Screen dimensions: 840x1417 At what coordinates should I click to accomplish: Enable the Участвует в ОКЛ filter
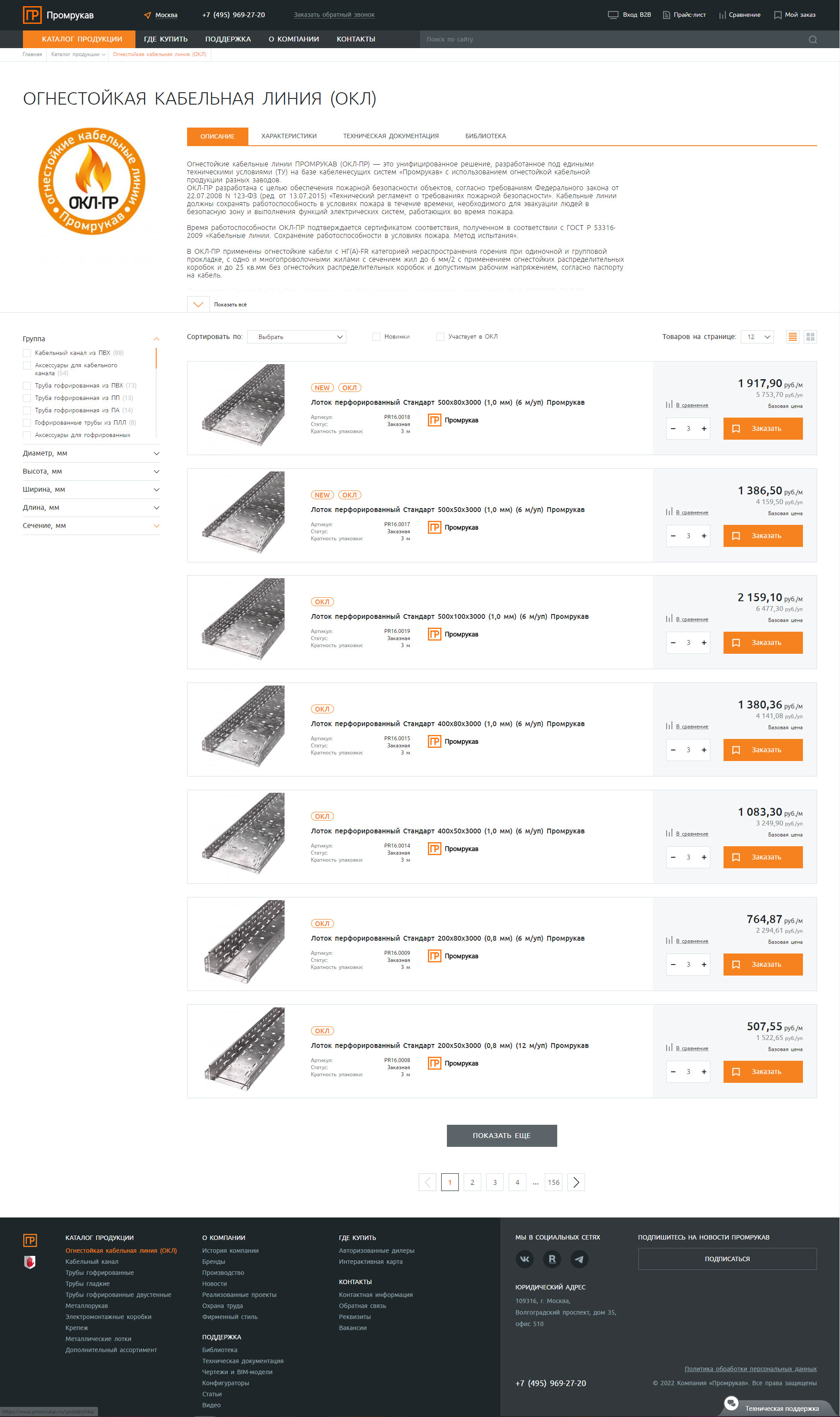click(x=440, y=337)
